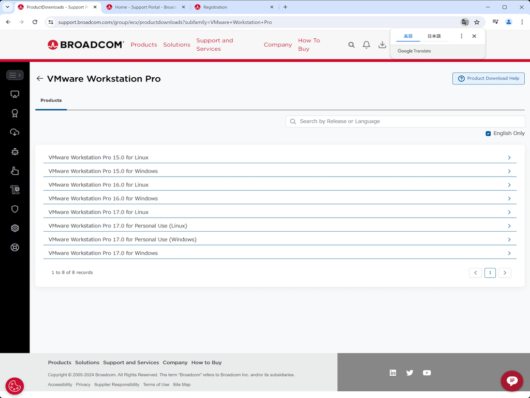The image size is (530, 398).
Task: Expand the black sidebar menu toggle
Action: 15,75
